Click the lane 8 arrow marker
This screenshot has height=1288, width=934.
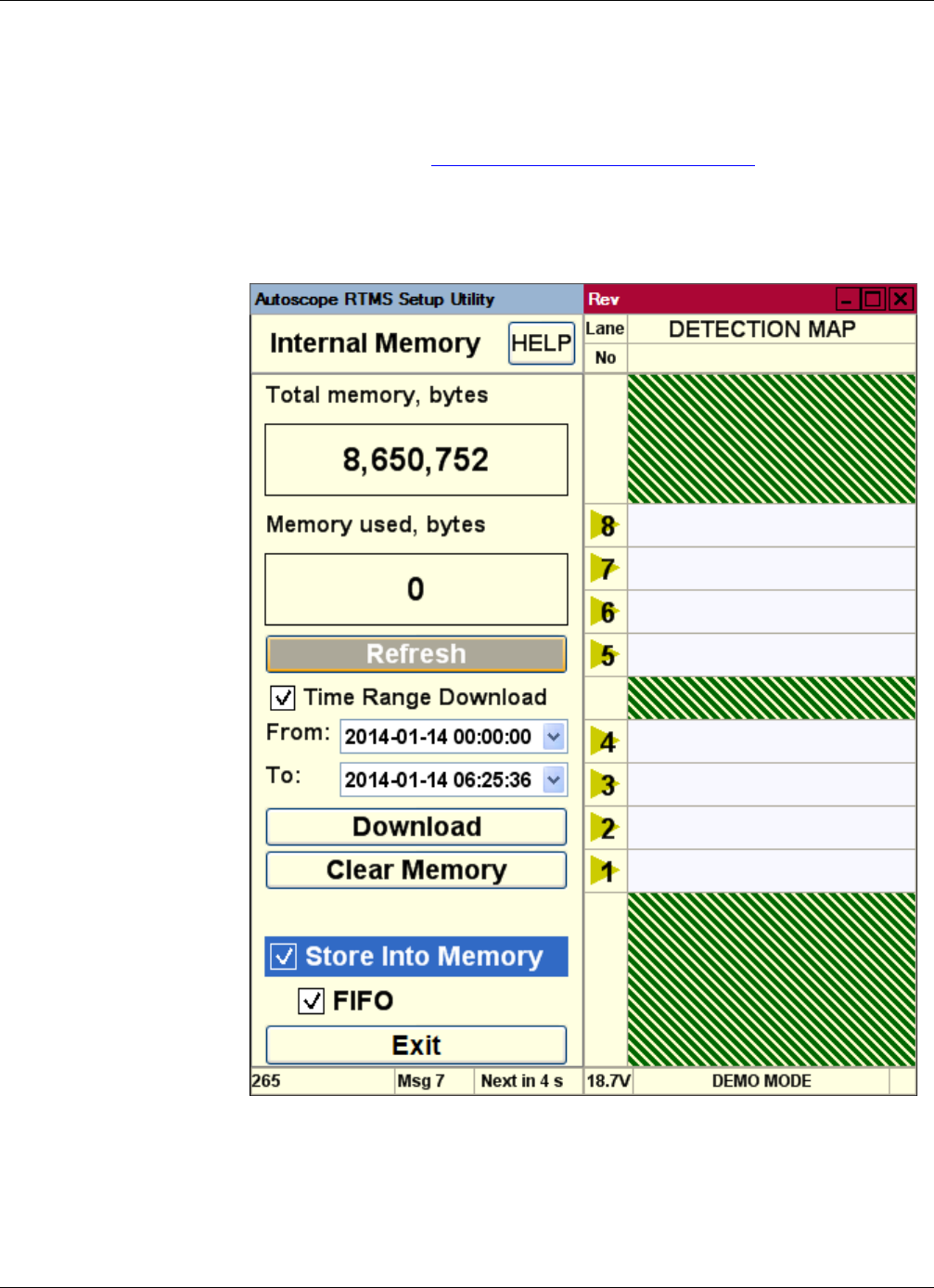[x=605, y=526]
